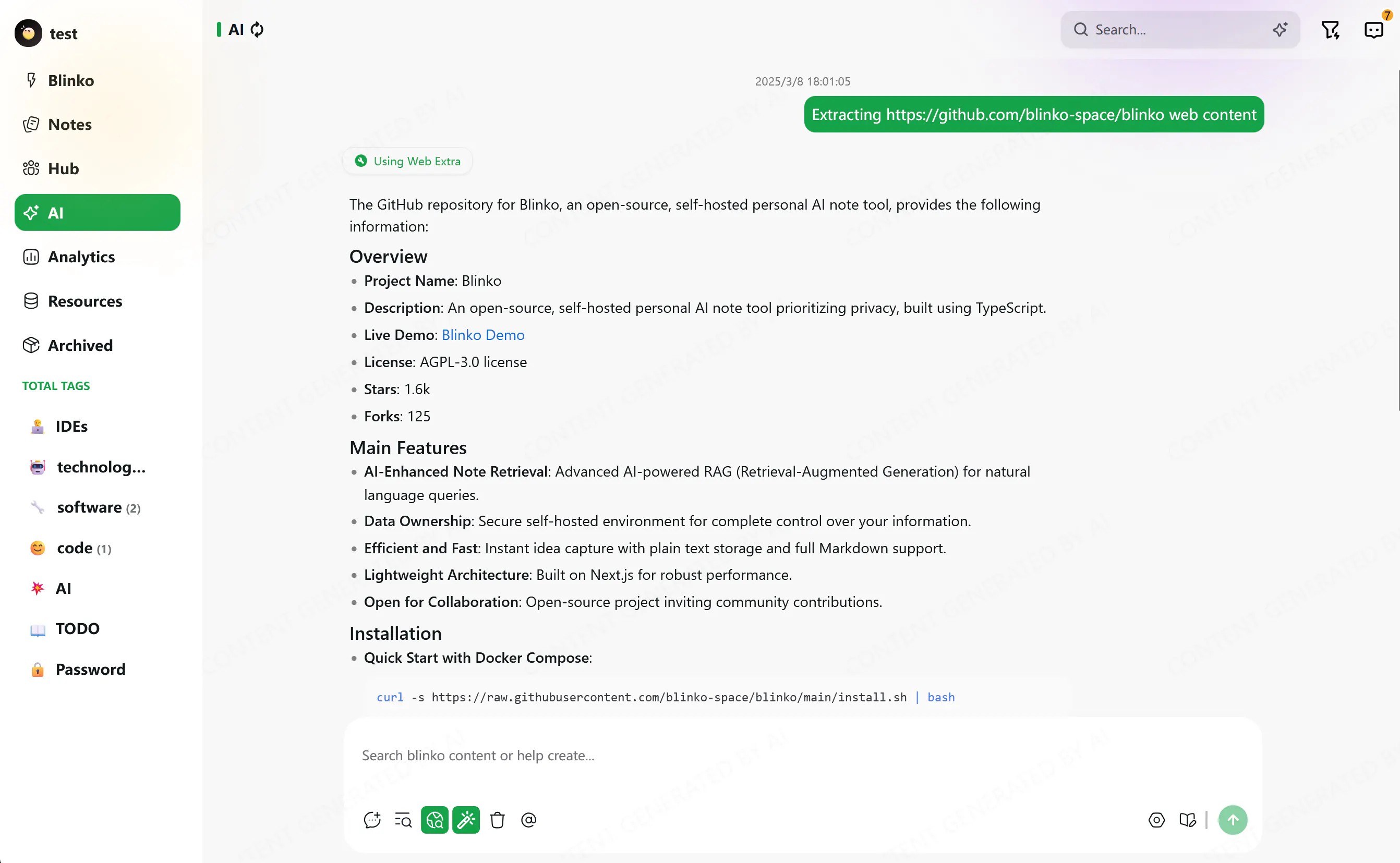Click the 'Lightweight Architecture' bullet
1400x863 pixels.
point(578,575)
